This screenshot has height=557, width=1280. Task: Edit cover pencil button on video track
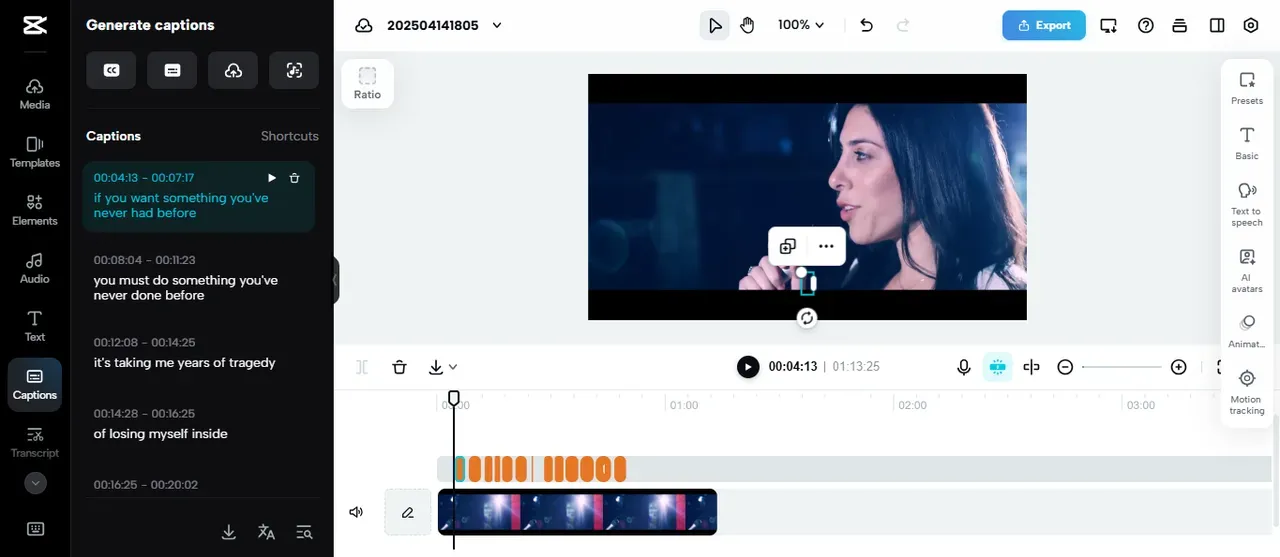[x=408, y=512]
